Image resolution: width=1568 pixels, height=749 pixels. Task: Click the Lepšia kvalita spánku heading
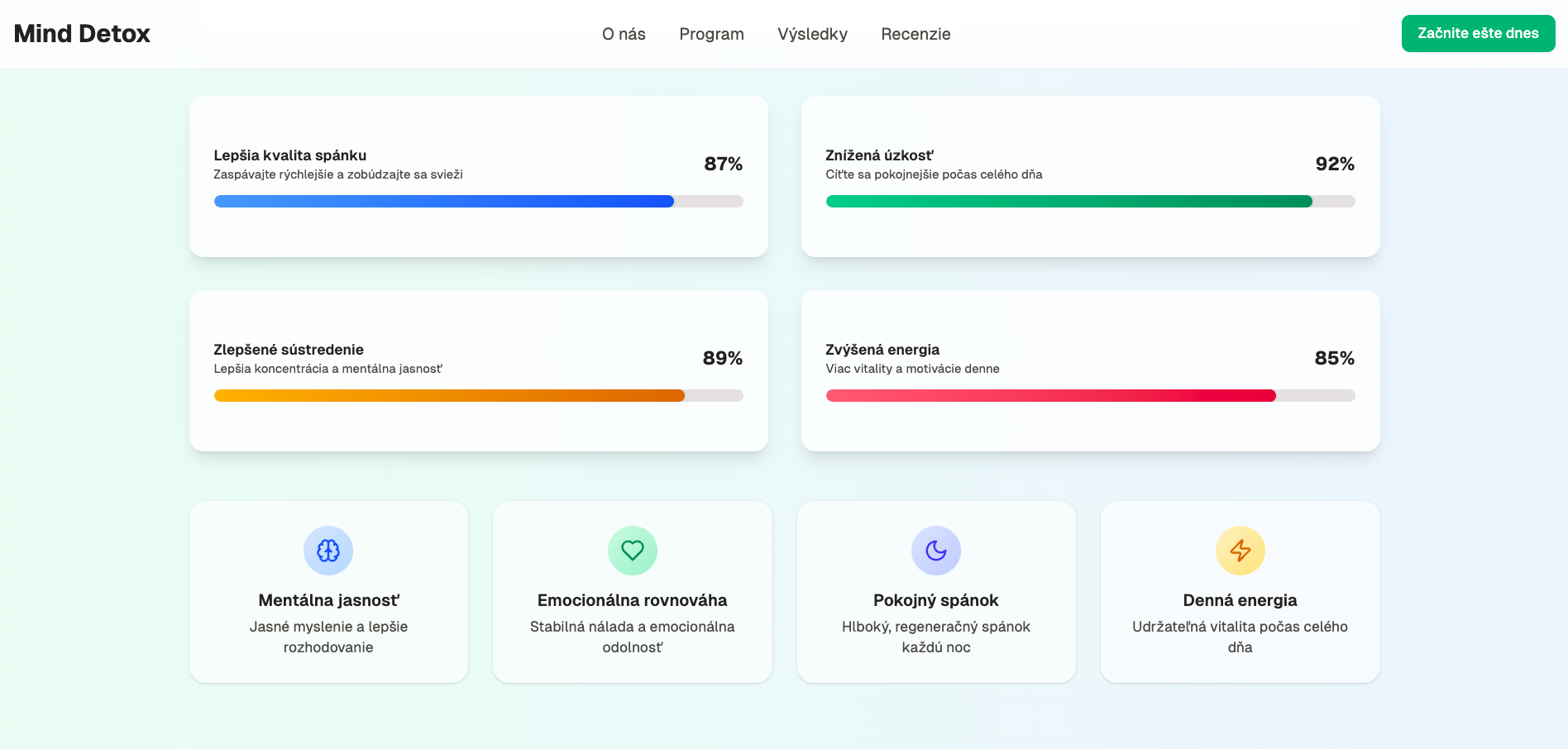pyautogui.click(x=290, y=155)
